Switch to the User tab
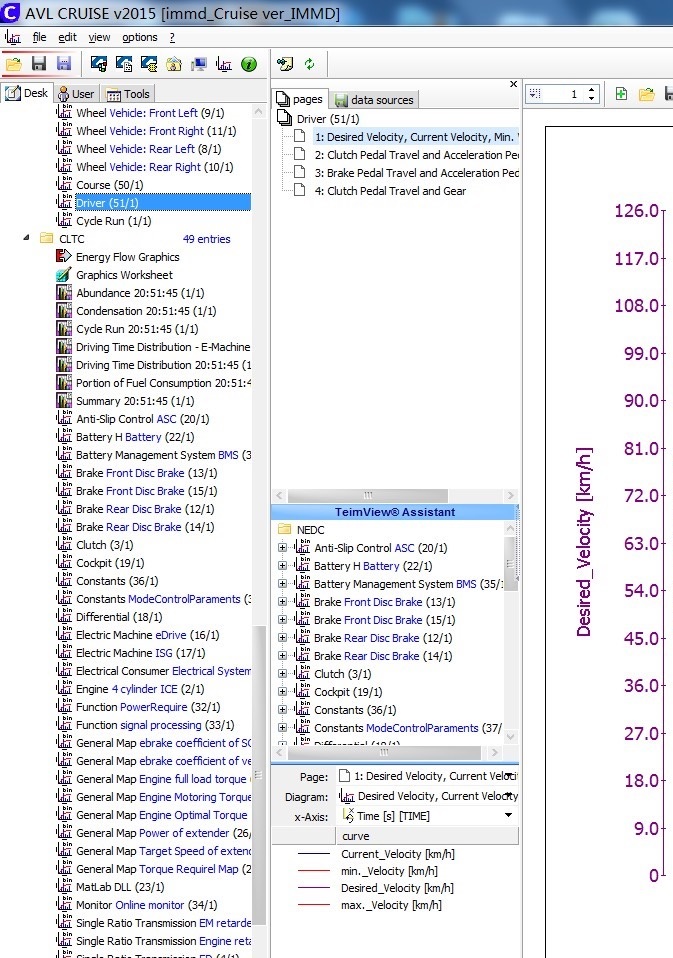The width and height of the screenshot is (673, 958). pyautogui.click(x=76, y=93)
